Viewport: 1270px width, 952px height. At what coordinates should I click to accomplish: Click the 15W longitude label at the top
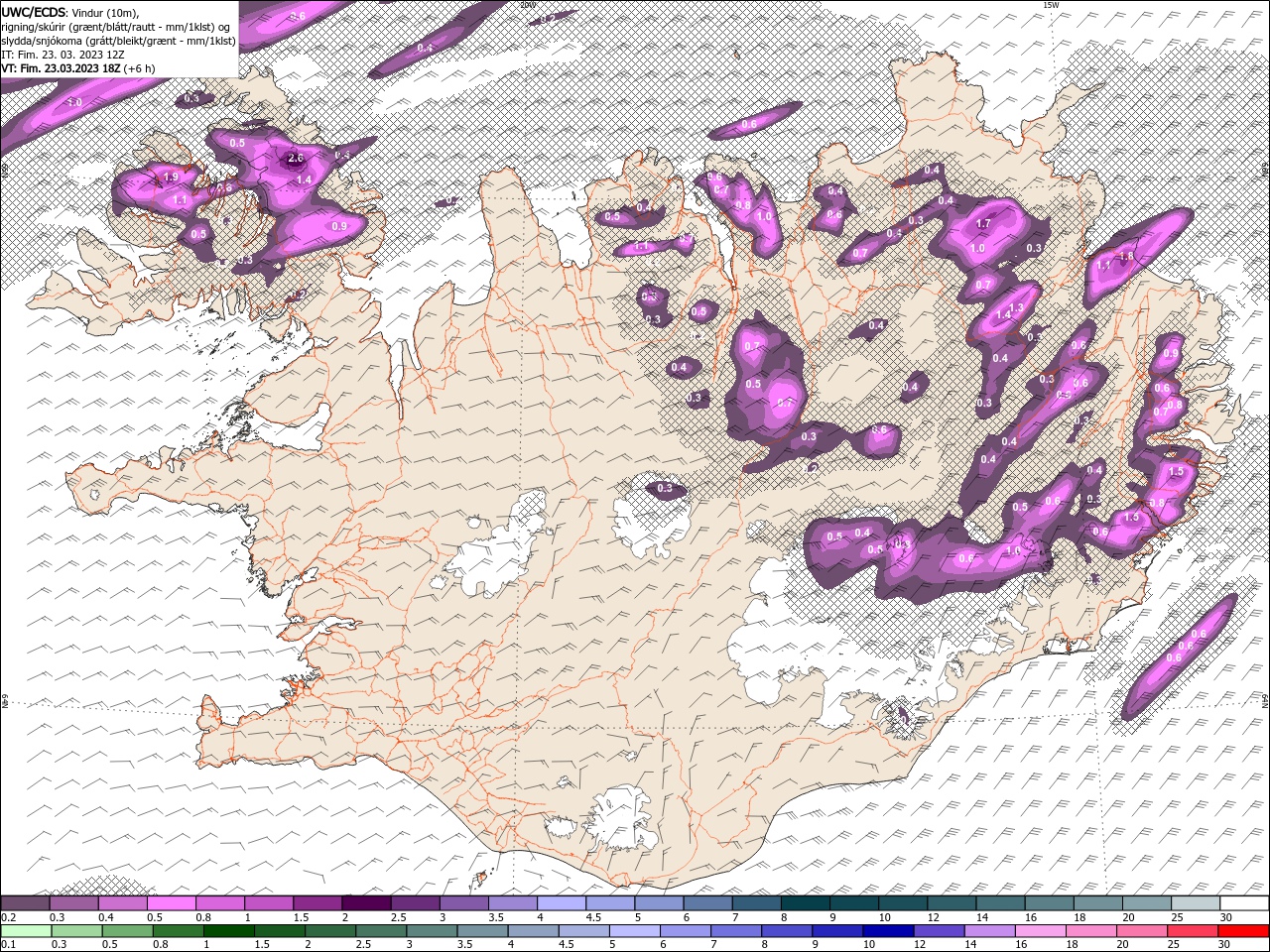click(x=1051, y=5)
